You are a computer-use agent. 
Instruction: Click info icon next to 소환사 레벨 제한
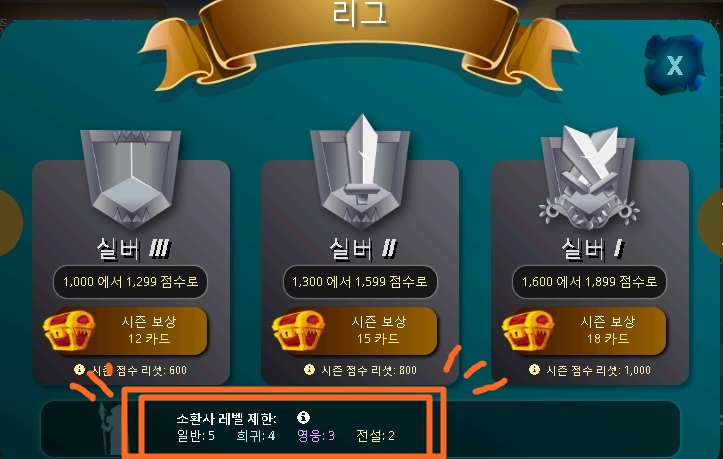(303, 417)
